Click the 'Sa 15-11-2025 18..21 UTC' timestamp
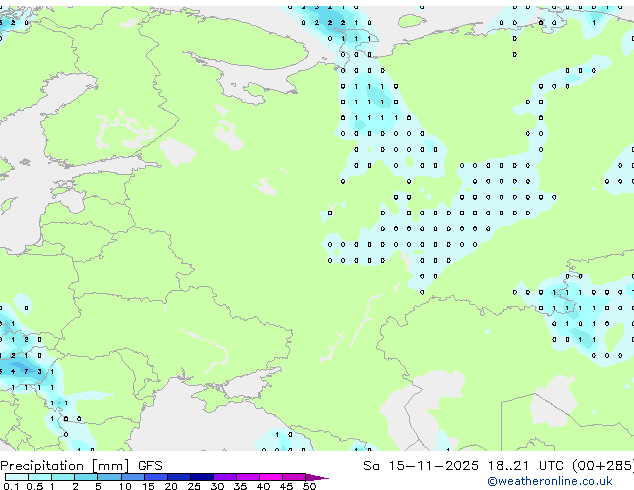Screen dimensions: 634x490 point(463,466)
